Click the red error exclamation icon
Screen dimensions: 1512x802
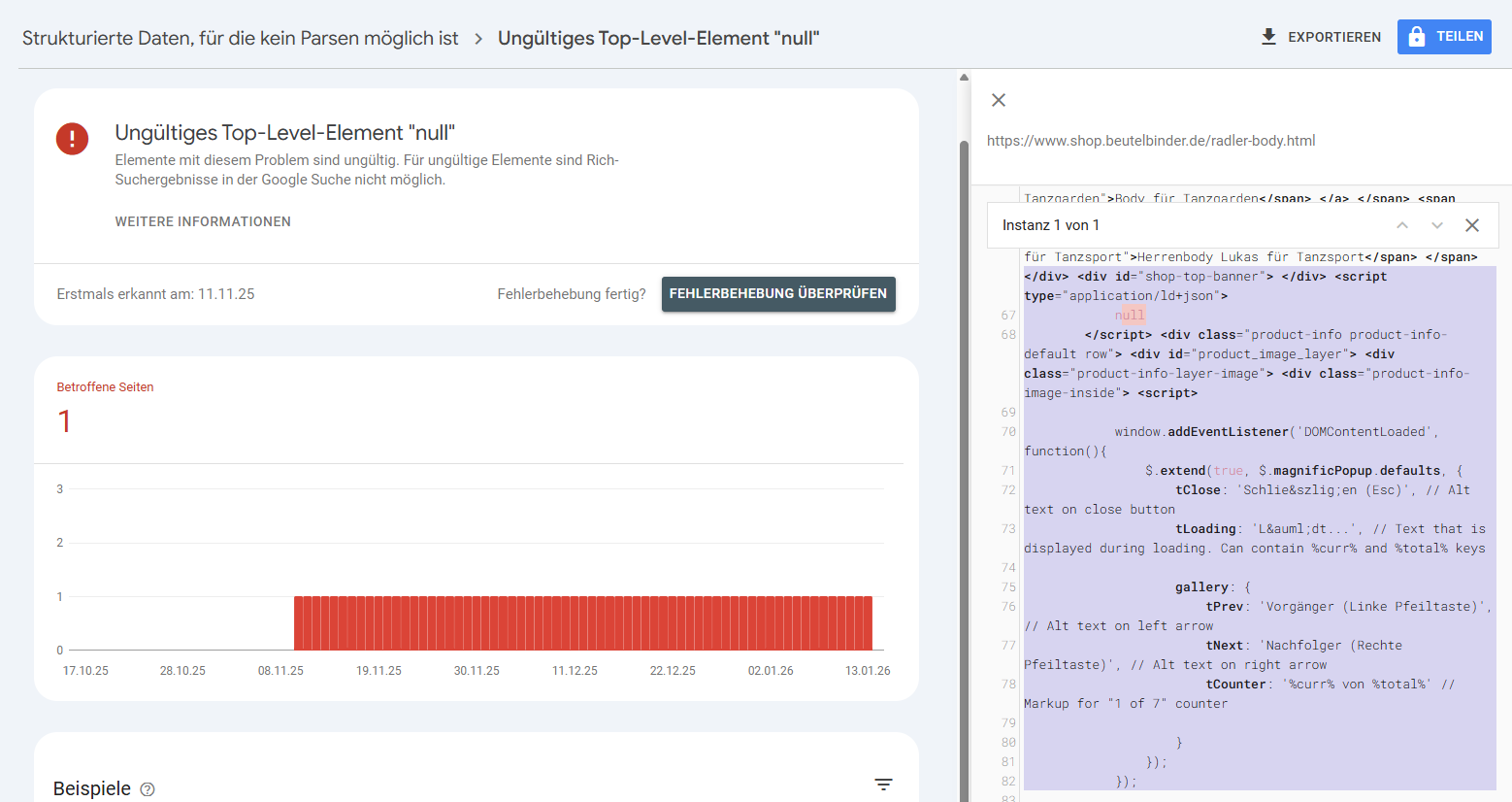(73, 139)
